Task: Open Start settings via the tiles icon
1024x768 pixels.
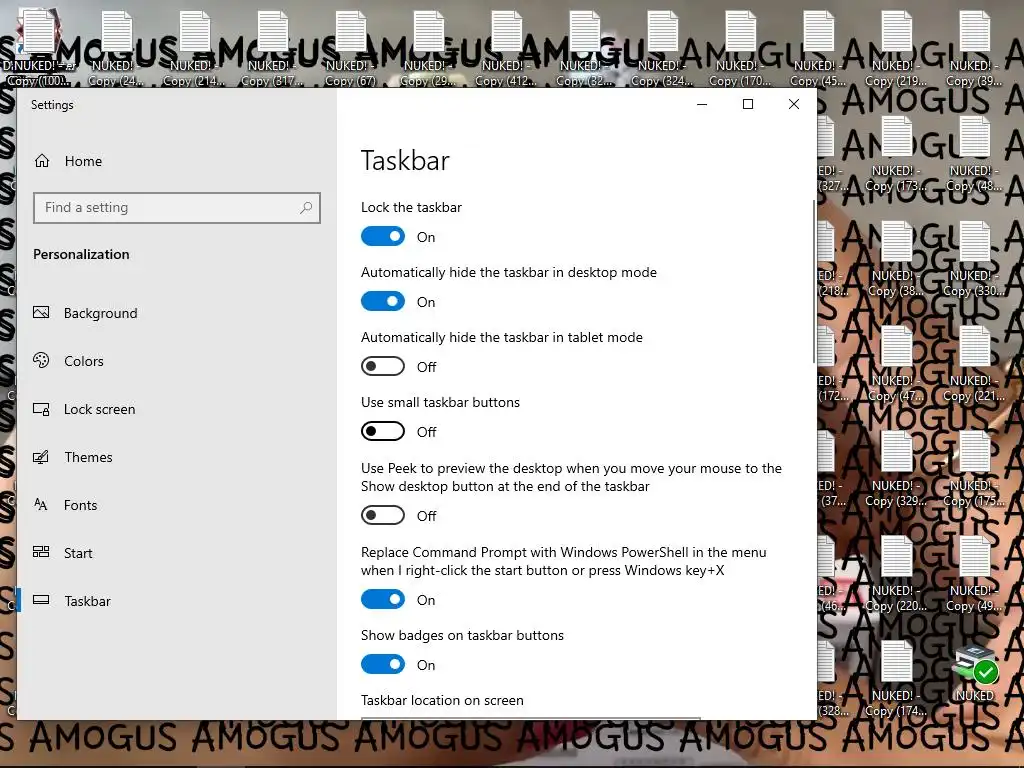Action: coord(41,552)
